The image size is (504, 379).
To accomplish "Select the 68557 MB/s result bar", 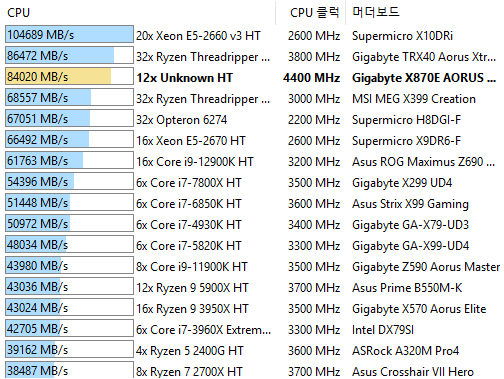I will pos(69,97).
